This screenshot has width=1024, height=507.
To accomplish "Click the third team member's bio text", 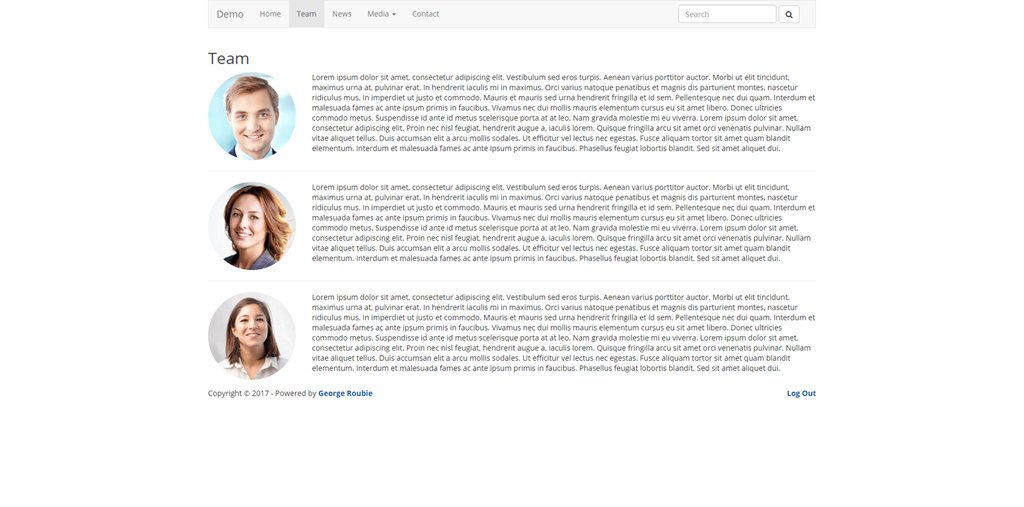I will coord(563,332).
